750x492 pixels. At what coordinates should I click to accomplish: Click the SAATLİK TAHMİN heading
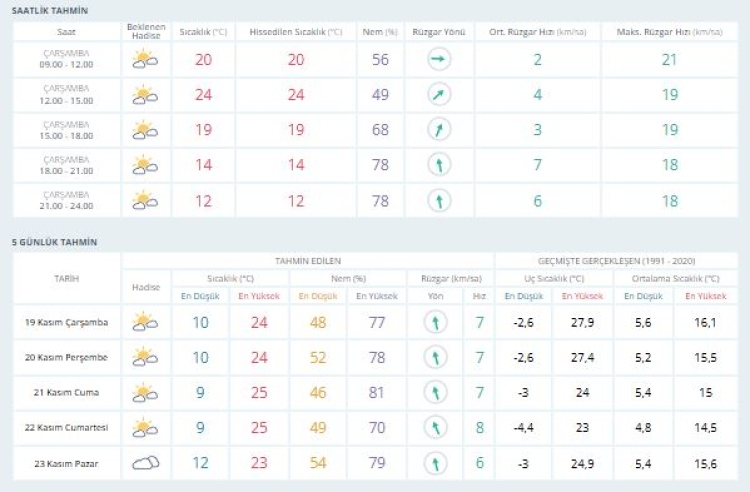tap(49, 10)
